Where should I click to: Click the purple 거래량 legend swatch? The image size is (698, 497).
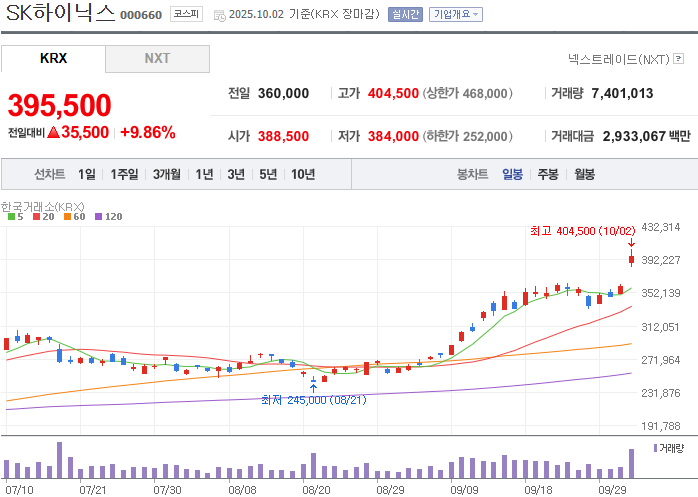(x=655, y=448)
